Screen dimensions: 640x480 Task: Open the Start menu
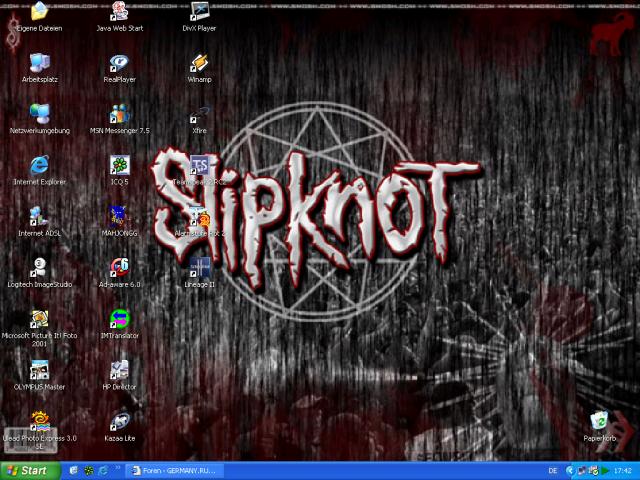click(x=30, y=471)
